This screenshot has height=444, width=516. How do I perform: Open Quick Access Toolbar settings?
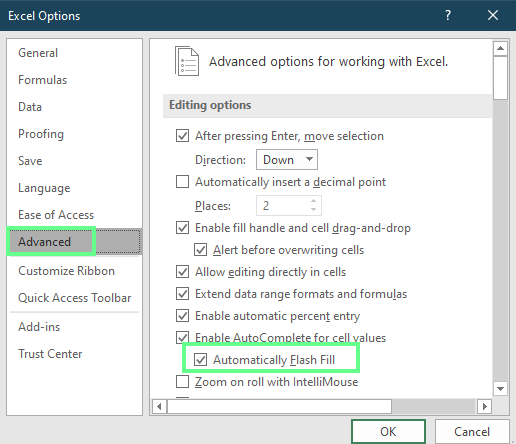coord(75,298)
